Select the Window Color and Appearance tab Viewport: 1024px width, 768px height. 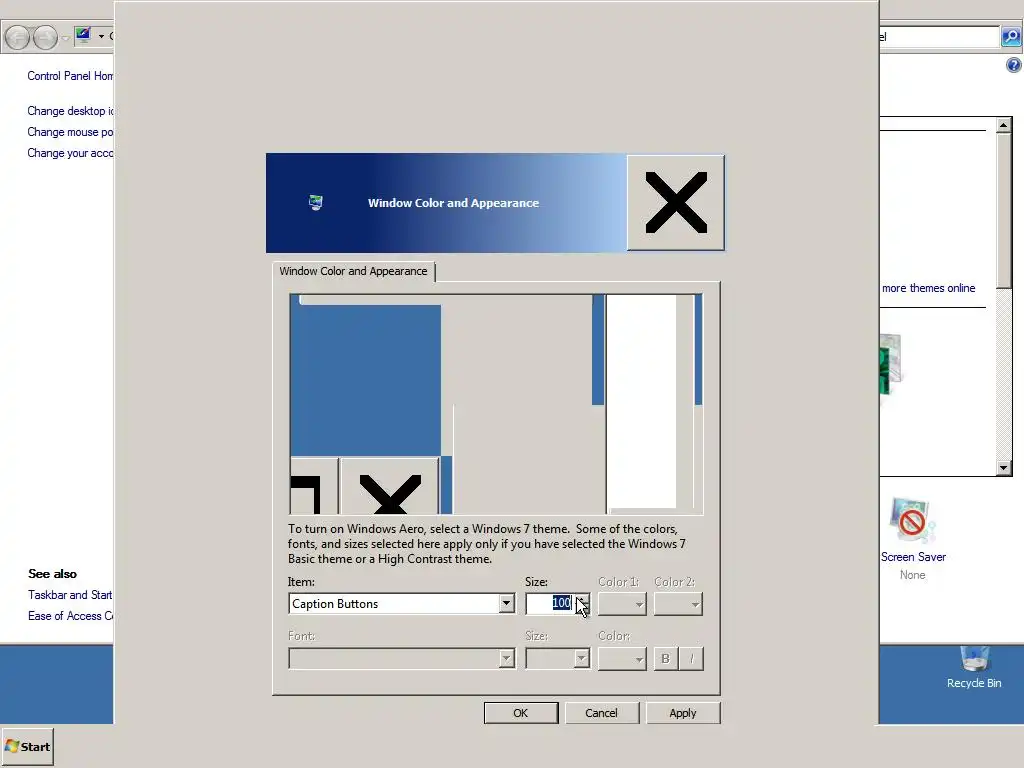click(353, 271)
